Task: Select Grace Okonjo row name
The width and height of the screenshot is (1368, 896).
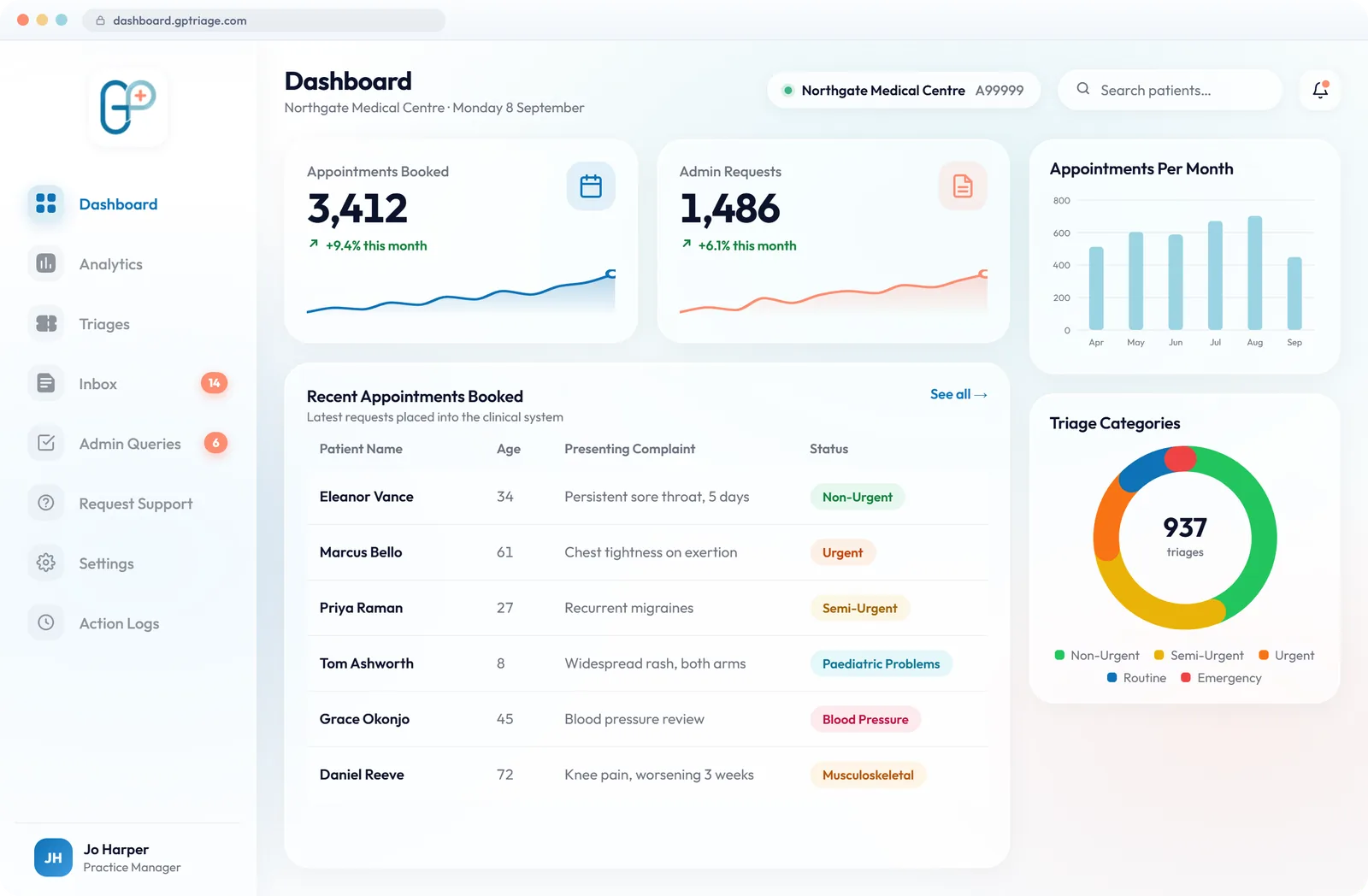Action: pyautogui.click(x=364, y=719)
